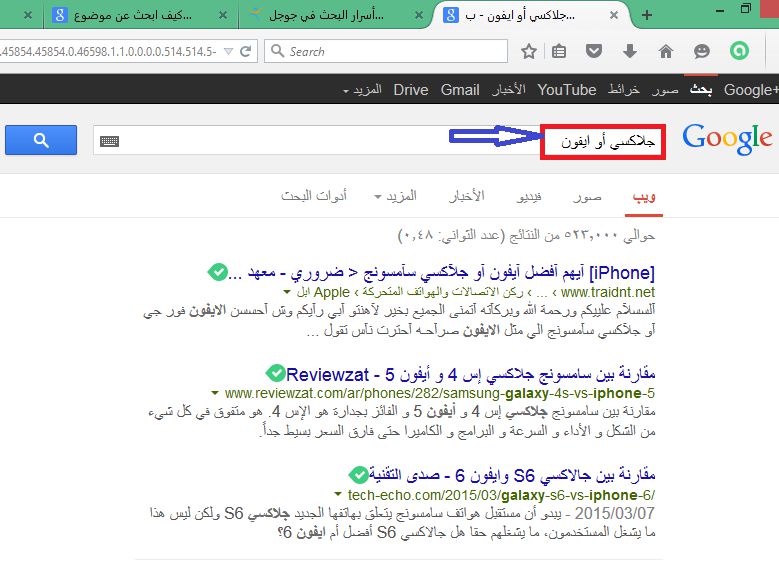The image size is (779, 565).
Task: Close the كيف ابحث عن موضوع tab
Action: pyautogui.click(x=223, y=15)
